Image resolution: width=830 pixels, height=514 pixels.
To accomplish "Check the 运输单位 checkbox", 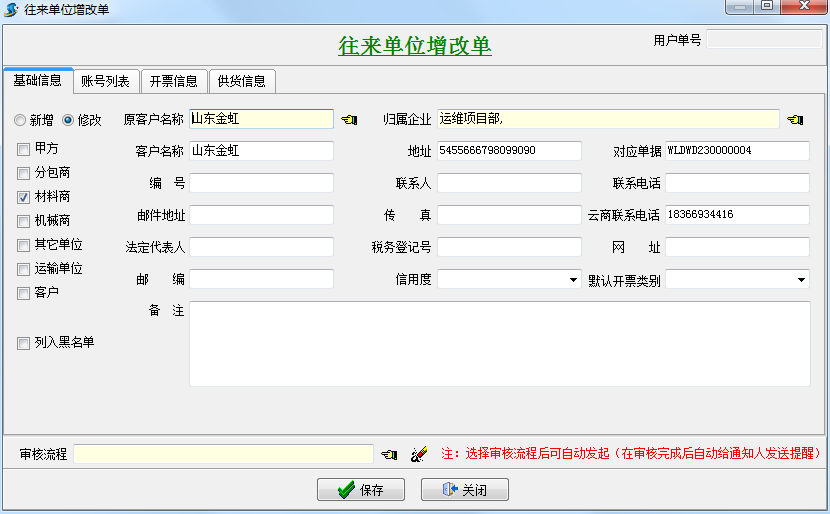I will click(23, 269).
